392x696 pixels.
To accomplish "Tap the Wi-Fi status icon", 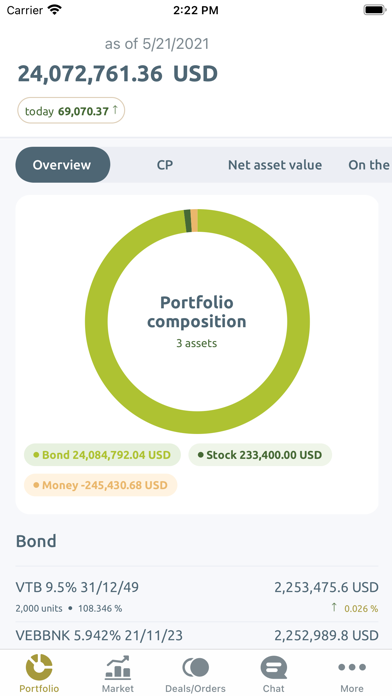I will point(55,10).
